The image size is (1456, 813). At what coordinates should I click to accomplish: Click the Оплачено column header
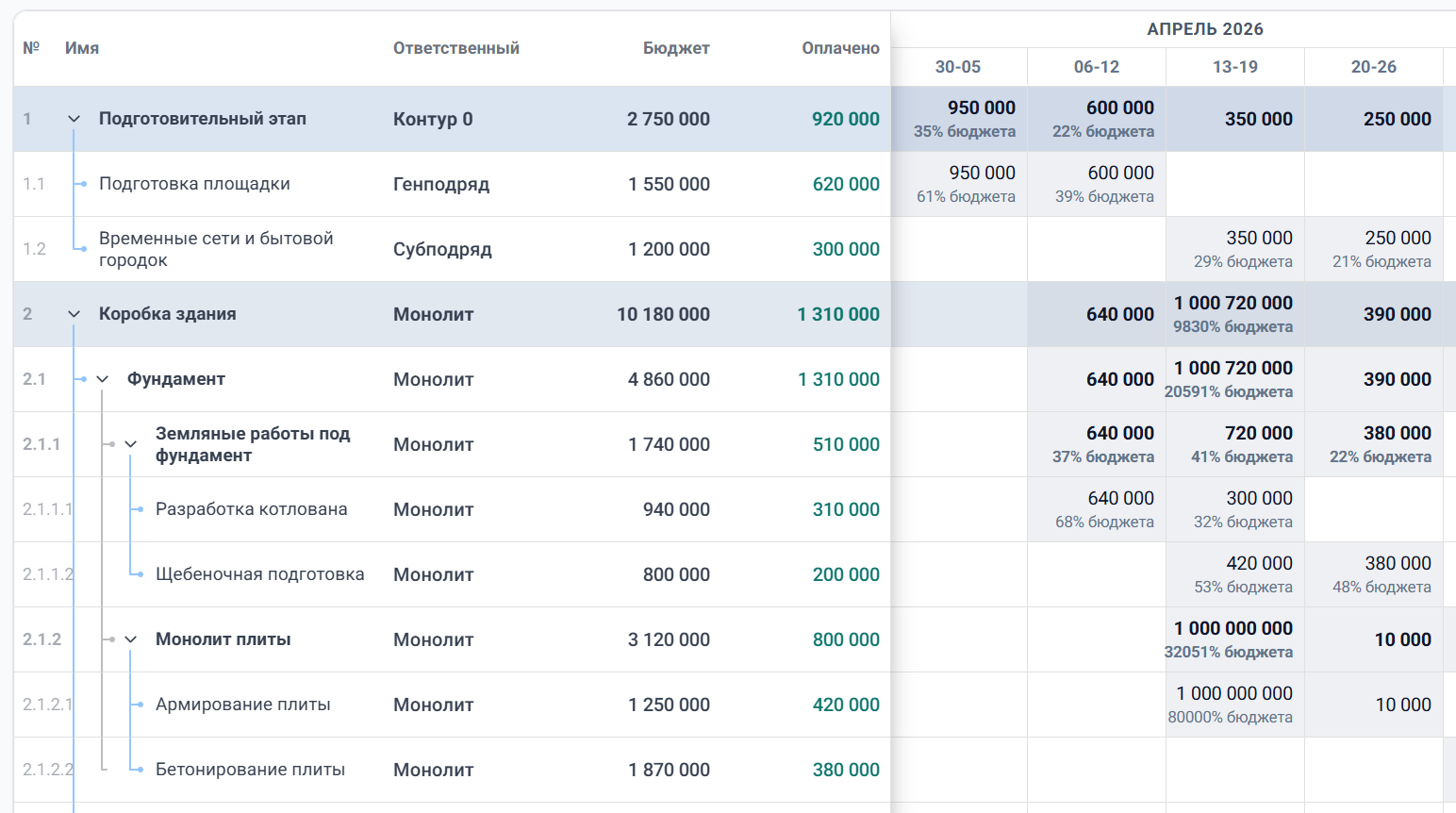[840, 48]
